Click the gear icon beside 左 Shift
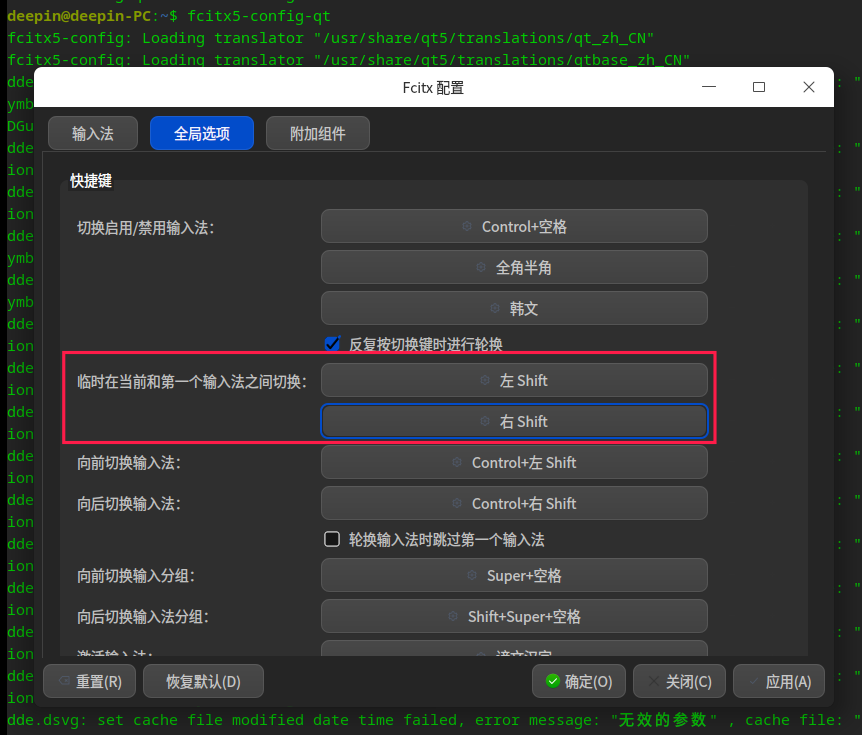The image size is (862, 735). [485, 380]
